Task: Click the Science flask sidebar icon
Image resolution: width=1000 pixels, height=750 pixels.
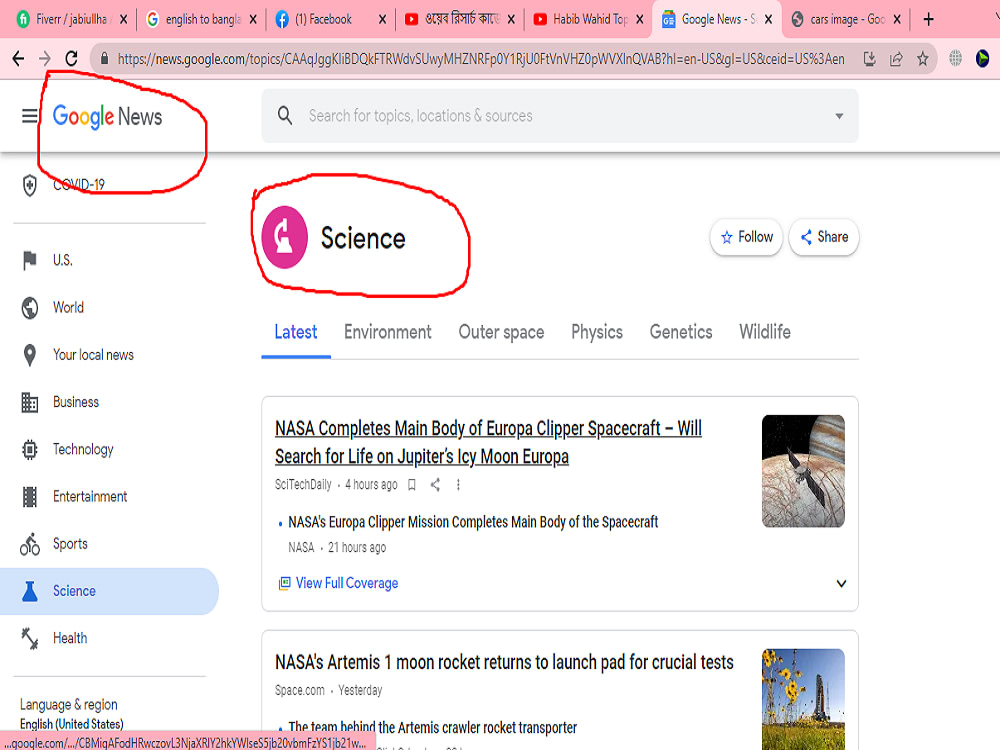Action: [x=29, y=591]
